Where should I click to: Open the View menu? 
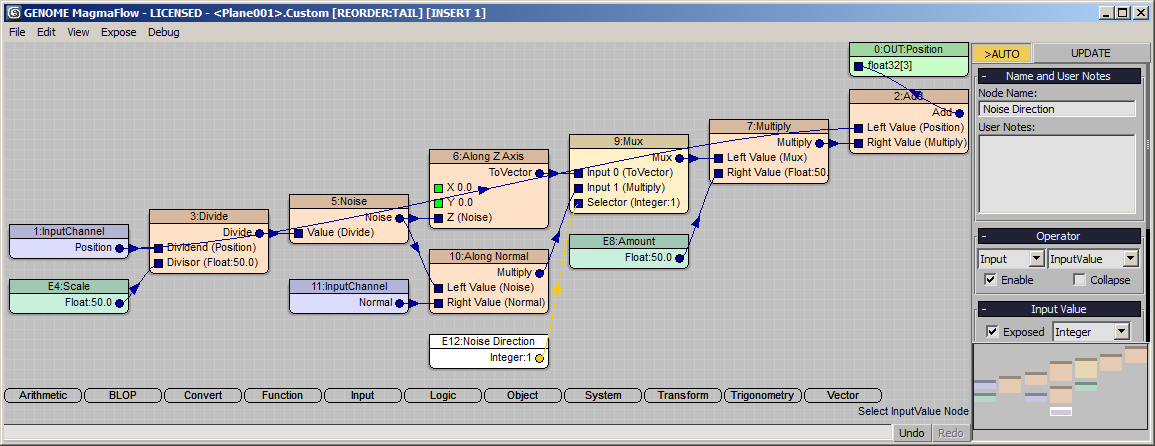coord(78,32)
